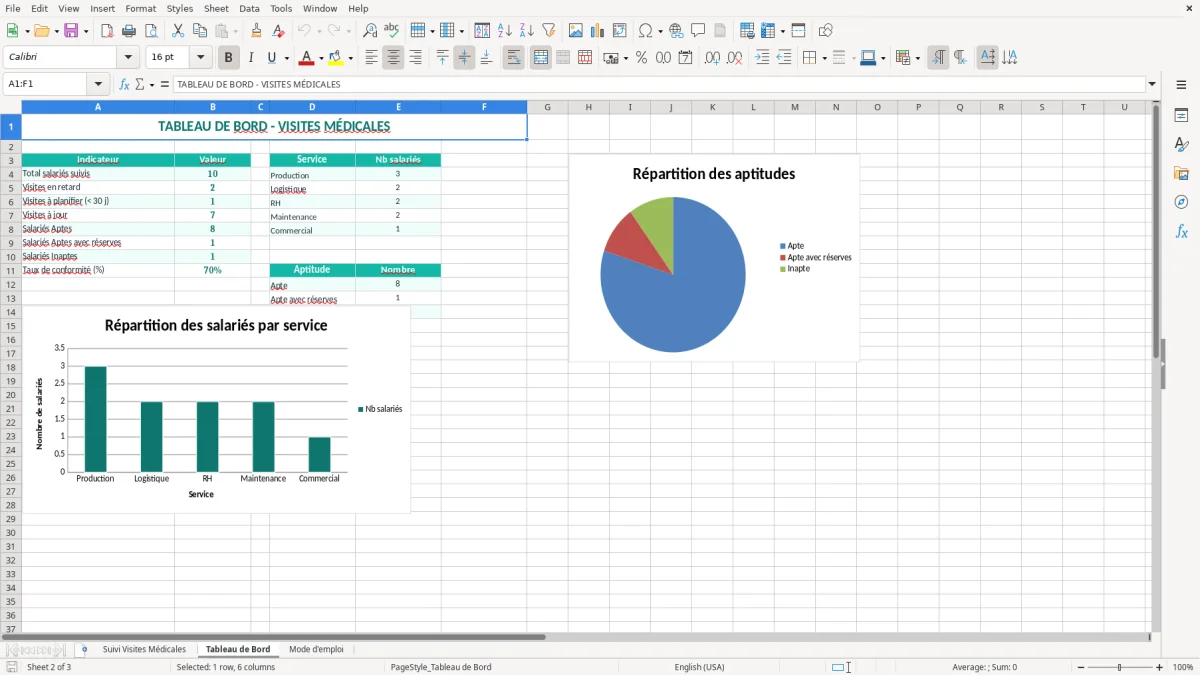Select column header G

(548, 107)
